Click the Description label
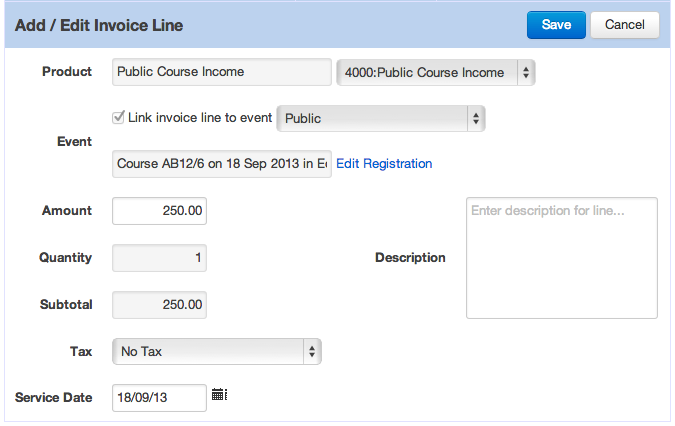The height and width of the screenshot is (426, 675). click(x=410, y=258)
